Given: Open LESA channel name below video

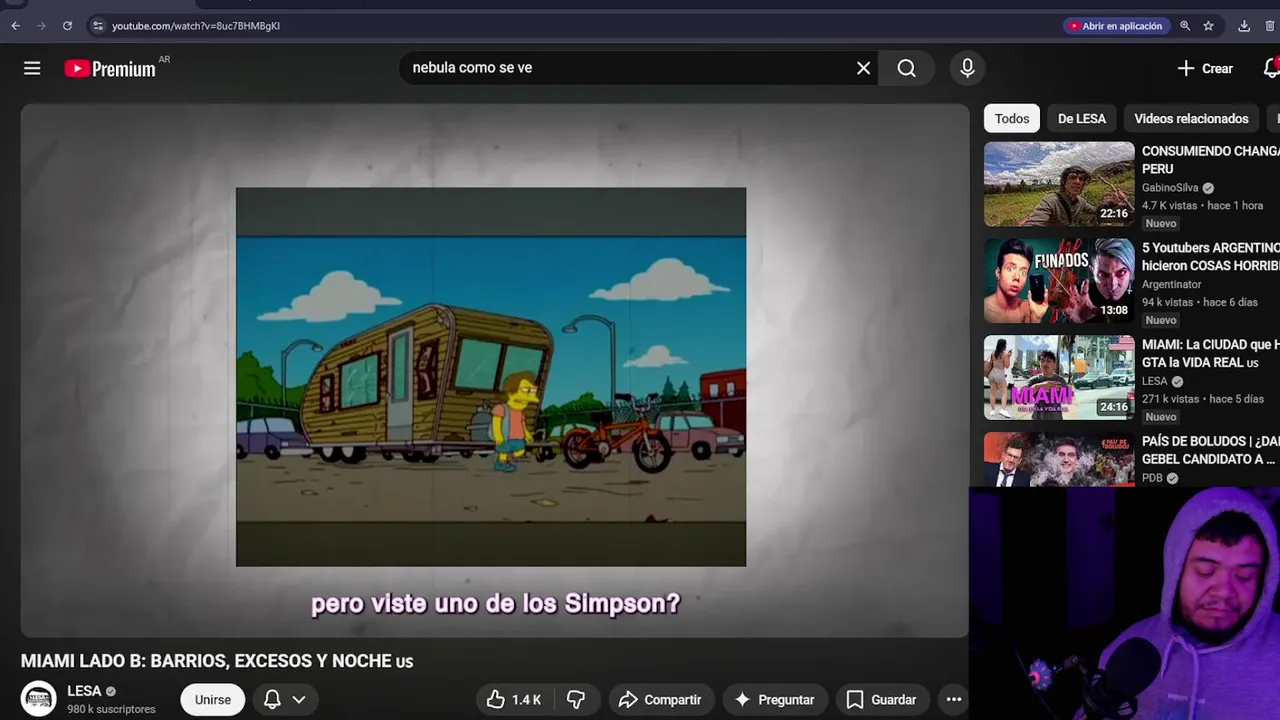Looking at the screenshot, I should [84, 691].
